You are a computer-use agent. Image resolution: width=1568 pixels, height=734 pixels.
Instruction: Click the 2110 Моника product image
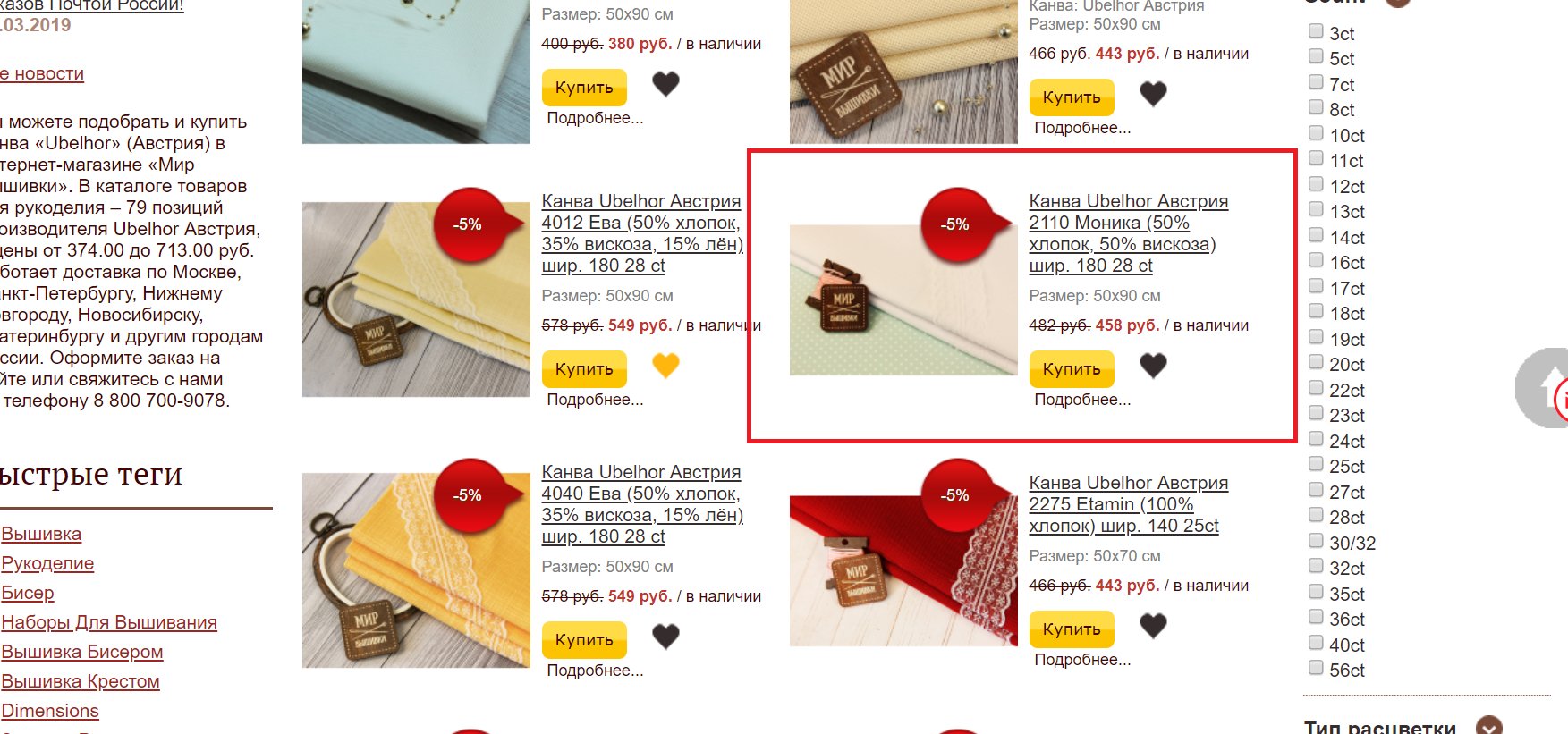point(903,300)
